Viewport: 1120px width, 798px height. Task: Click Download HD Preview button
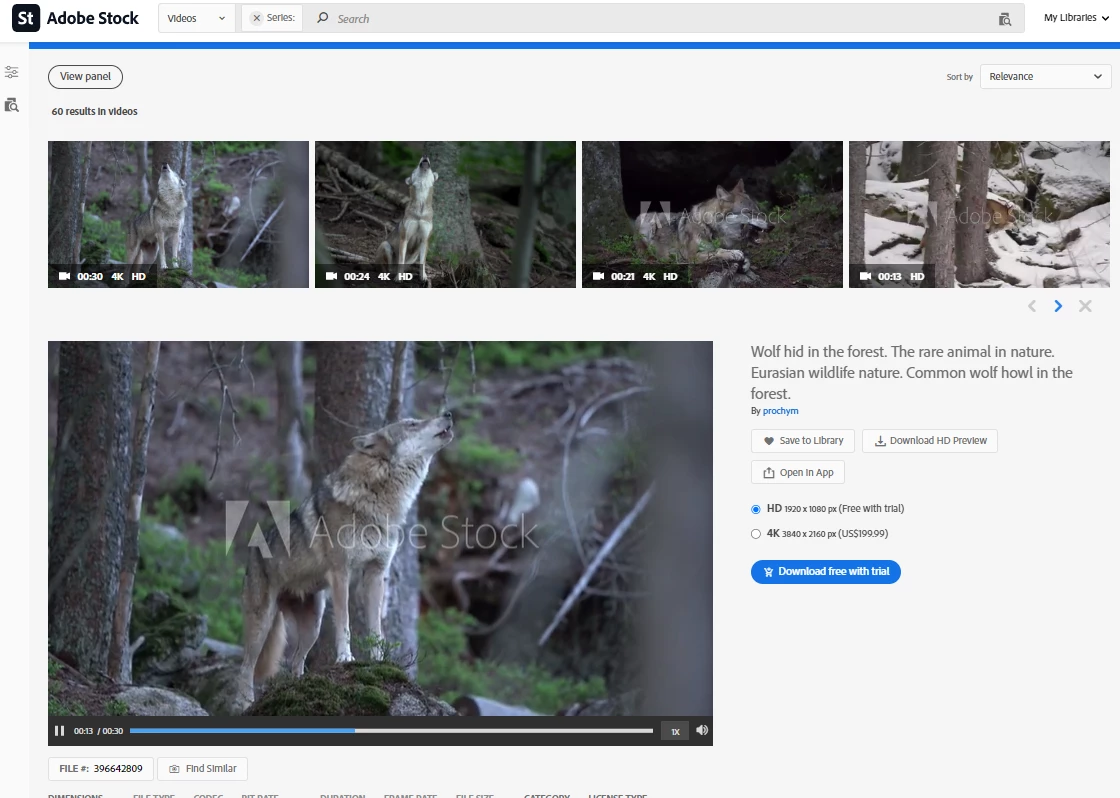coord(930,441)
